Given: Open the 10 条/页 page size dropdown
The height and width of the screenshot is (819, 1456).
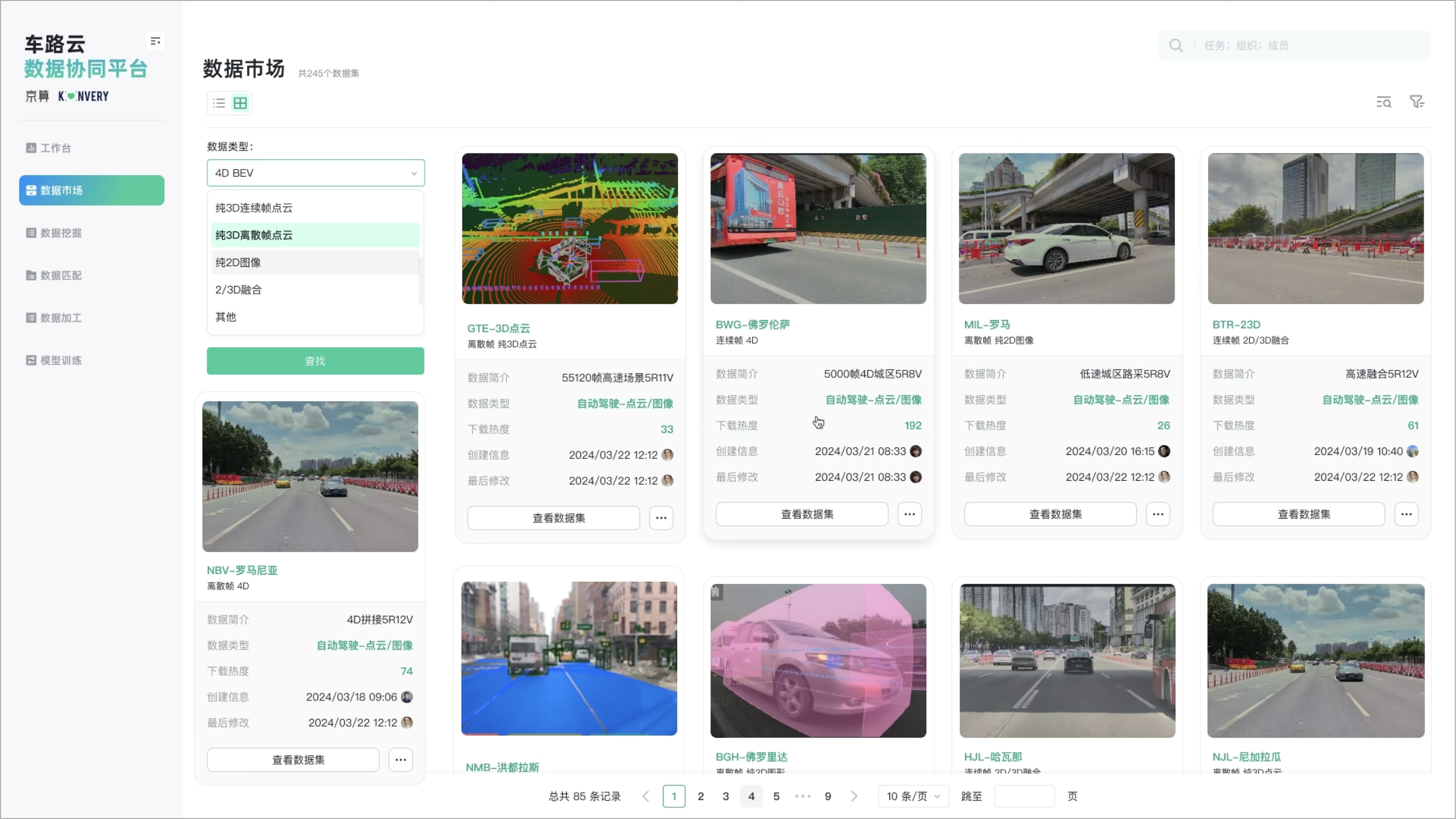Looking at the screenshot, I should (x=912, y=796).
